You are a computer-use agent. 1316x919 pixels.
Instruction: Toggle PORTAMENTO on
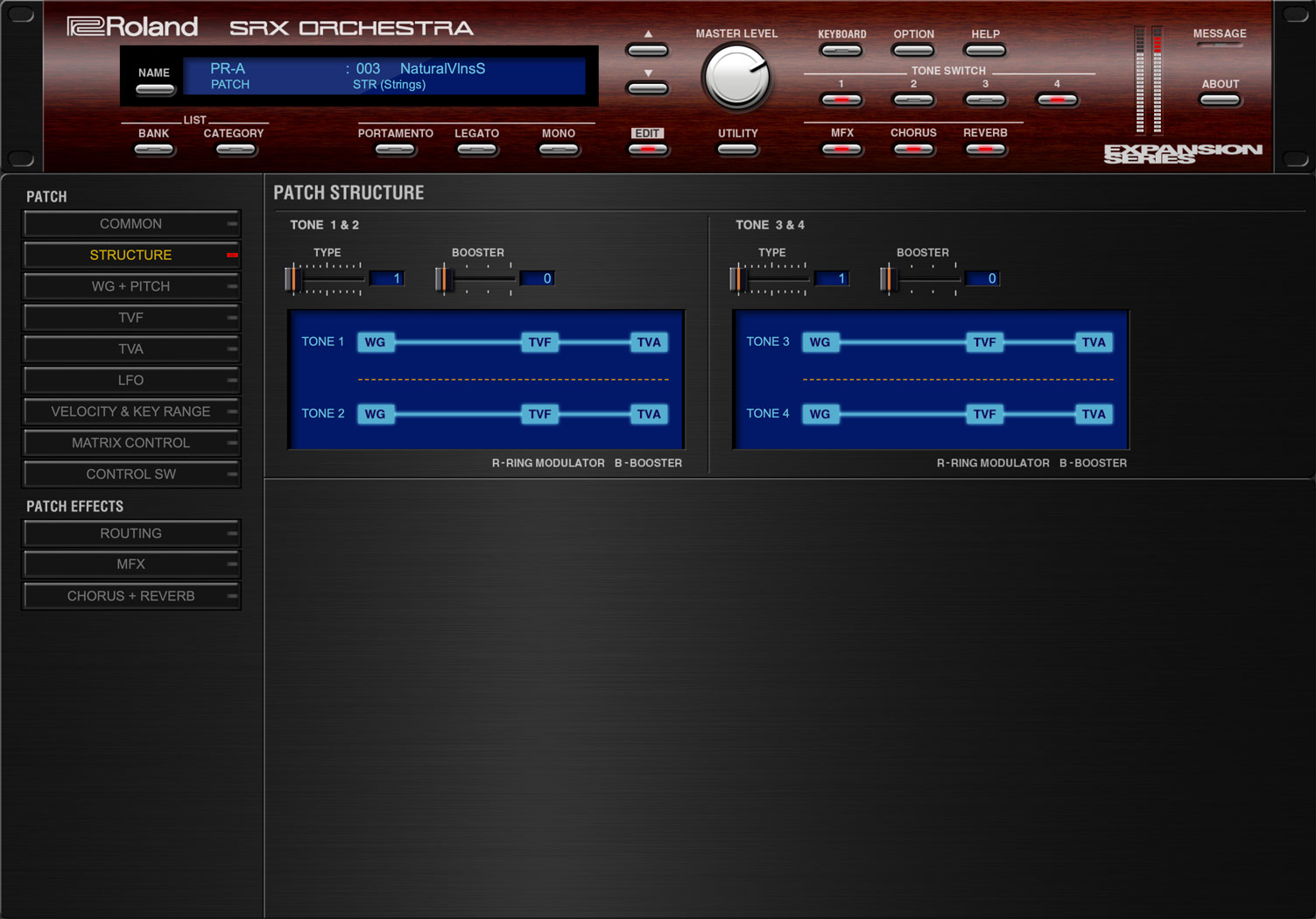395,150
